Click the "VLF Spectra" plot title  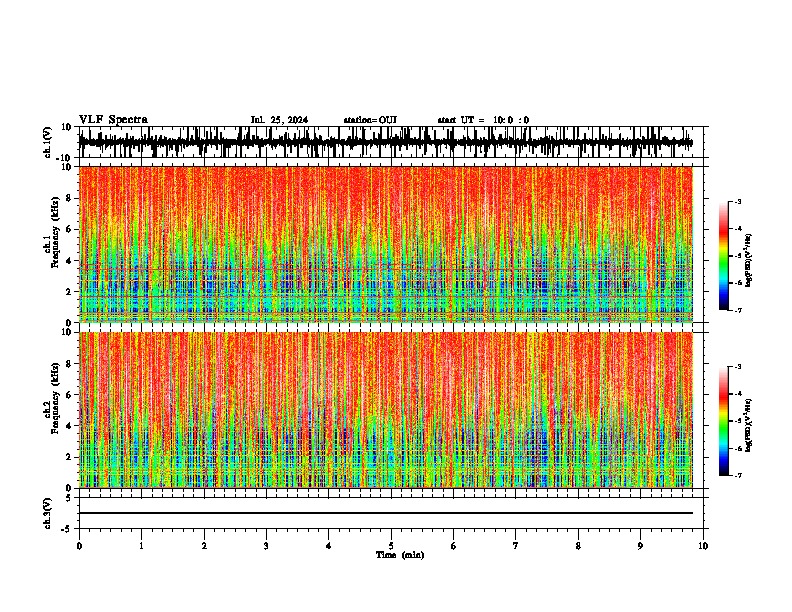click(x=113, y=120)
